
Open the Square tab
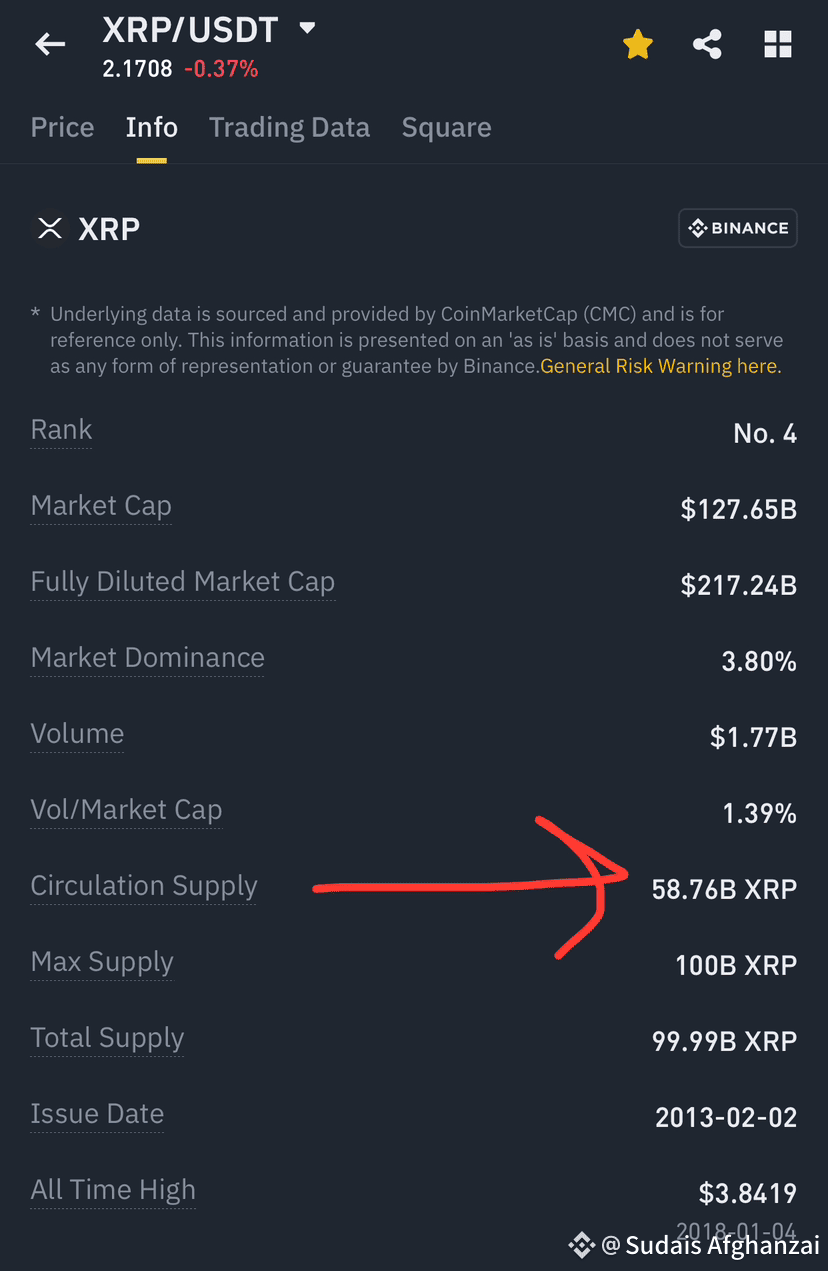click(446, 127)
